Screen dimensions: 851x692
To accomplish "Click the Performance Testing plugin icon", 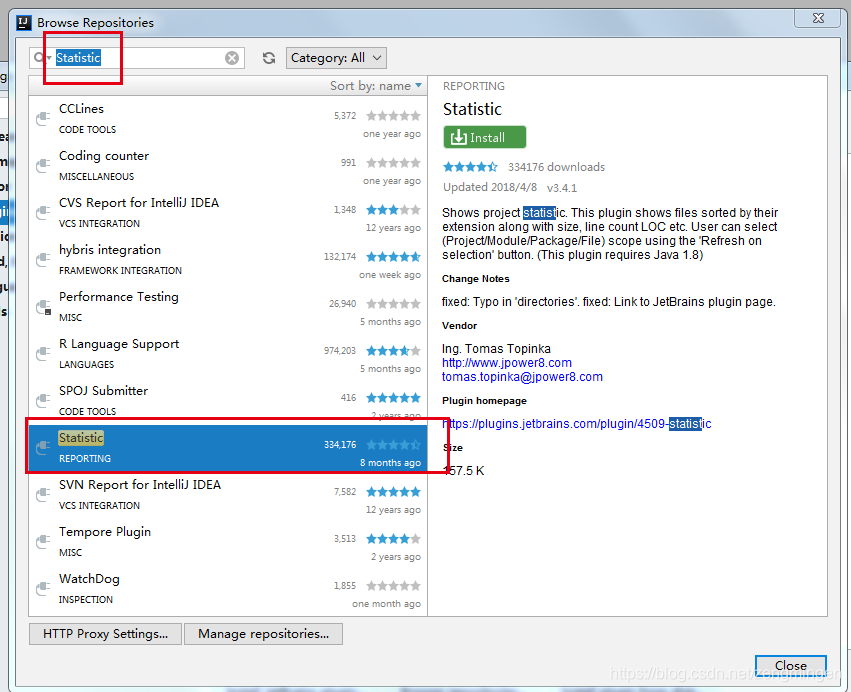I will click(43, 307).
